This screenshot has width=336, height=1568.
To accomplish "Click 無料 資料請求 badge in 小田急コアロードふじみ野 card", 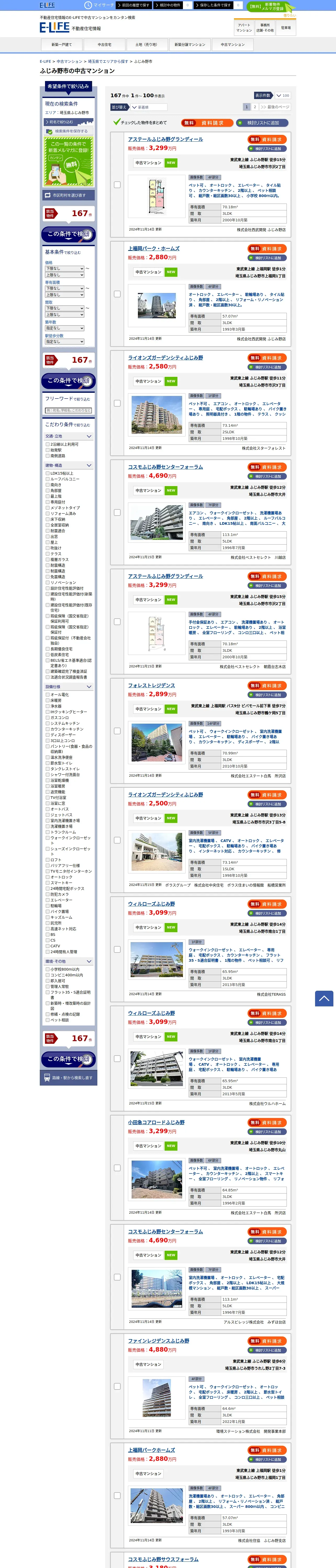I will pos(267,1122).
